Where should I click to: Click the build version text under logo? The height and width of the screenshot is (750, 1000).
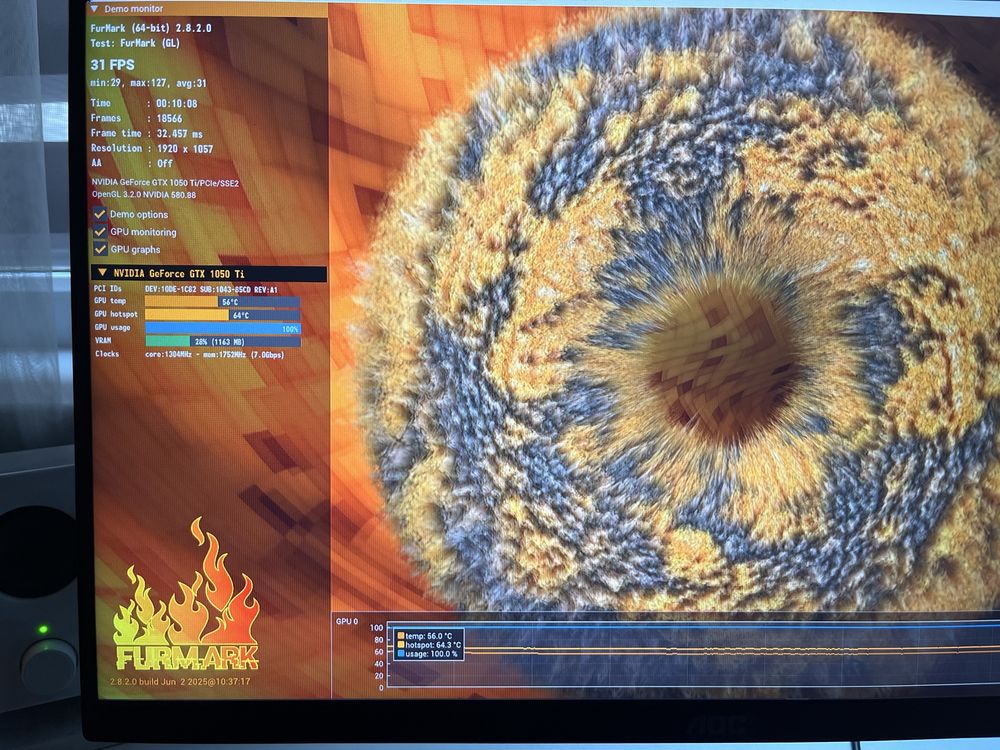(x=180, y=681)
